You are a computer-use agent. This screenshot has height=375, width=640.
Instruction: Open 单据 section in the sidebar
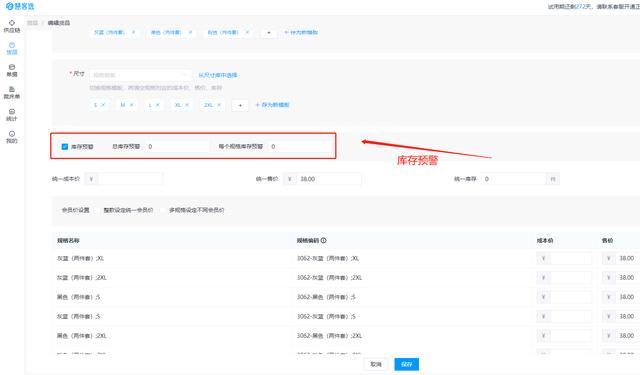point(12,71)
